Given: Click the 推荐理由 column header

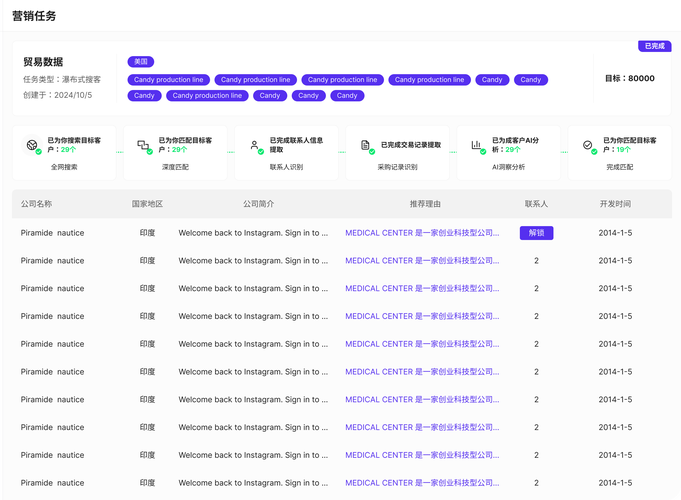Looking at the screenshot, I should [425, 204].
